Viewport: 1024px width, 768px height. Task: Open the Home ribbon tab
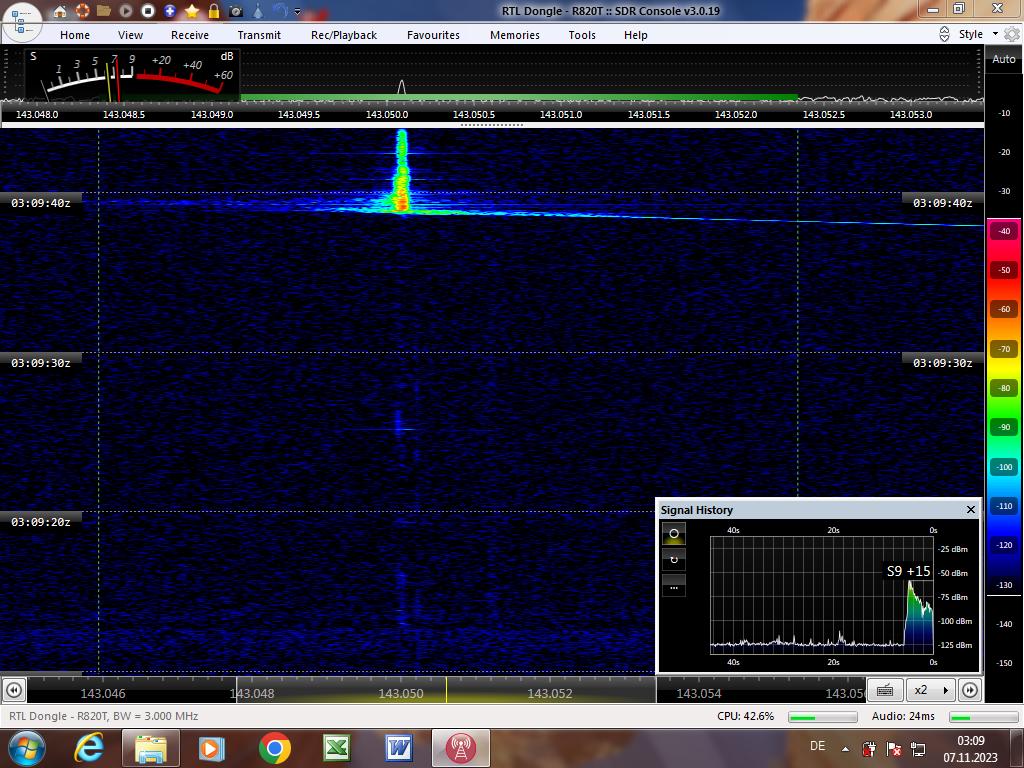pos(75,35)
